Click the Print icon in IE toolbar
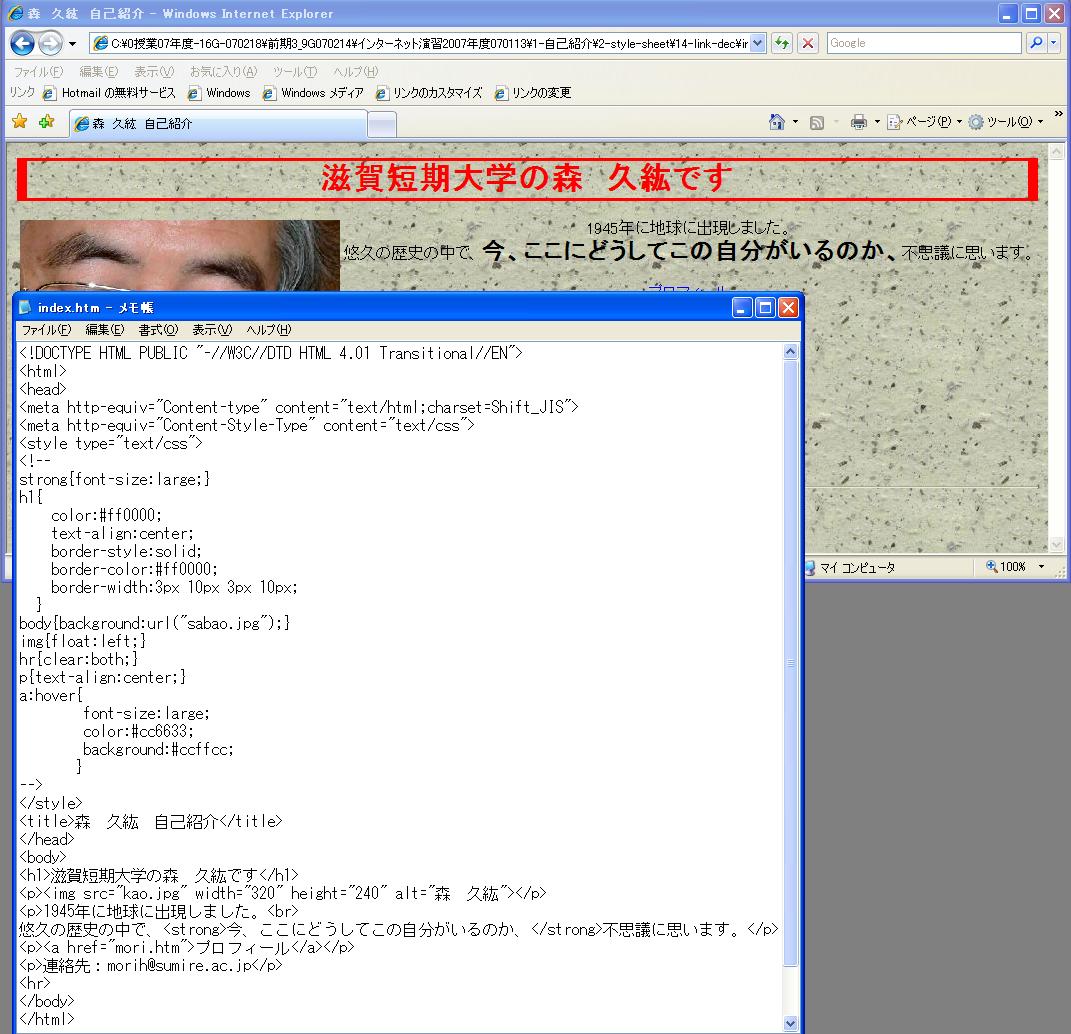Image resolution: width=1071 pixels, height=1034 pixels. 859,122
